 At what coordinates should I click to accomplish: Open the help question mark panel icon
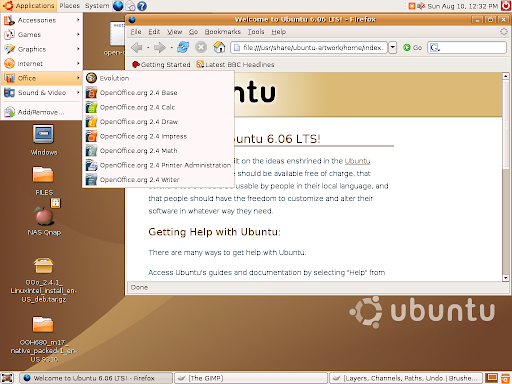142,6
